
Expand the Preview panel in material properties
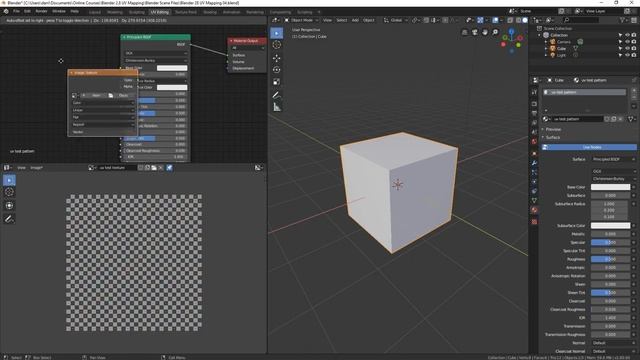click(x=553, y=129)
